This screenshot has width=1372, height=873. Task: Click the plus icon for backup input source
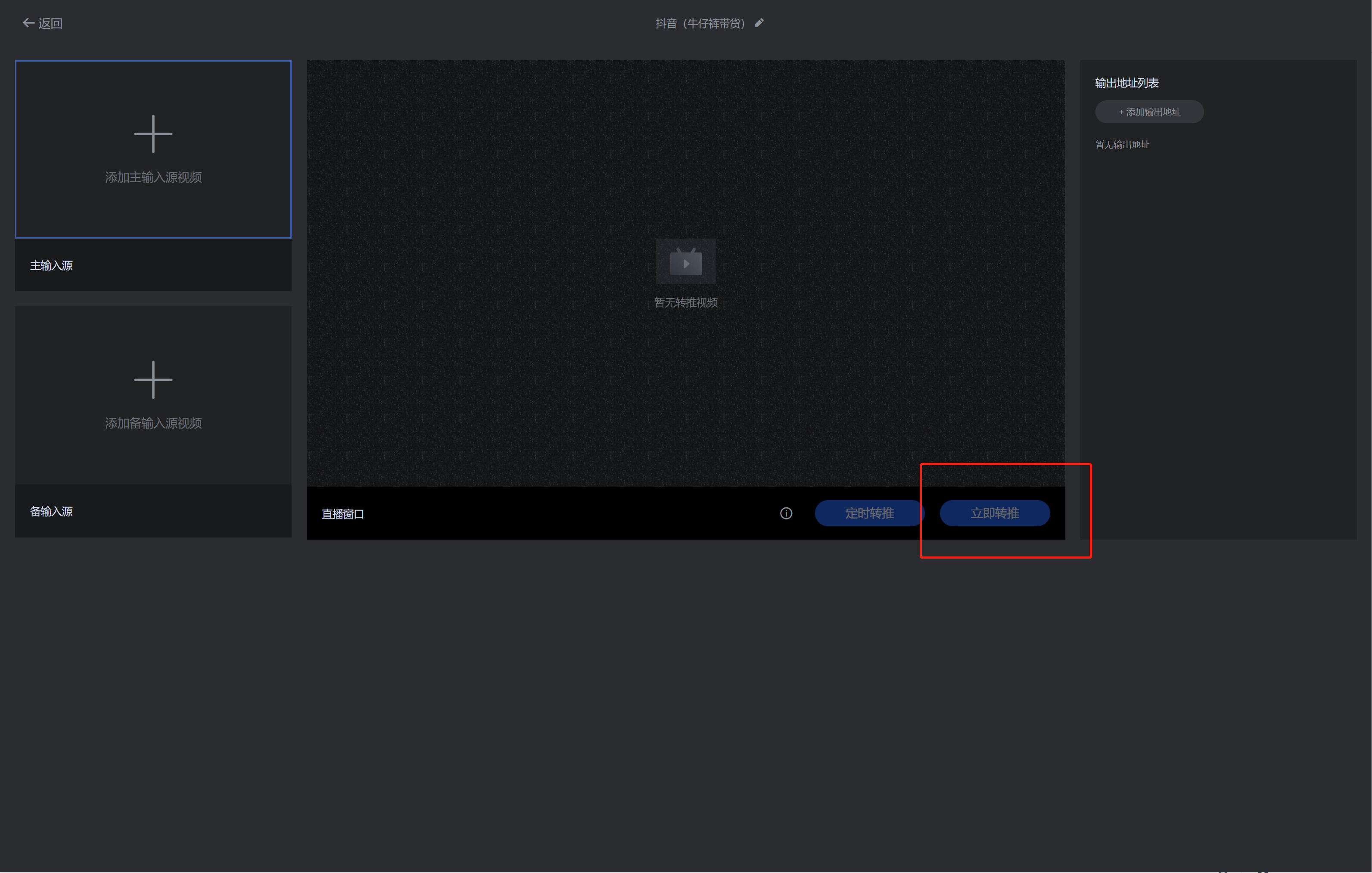point(152,379)
